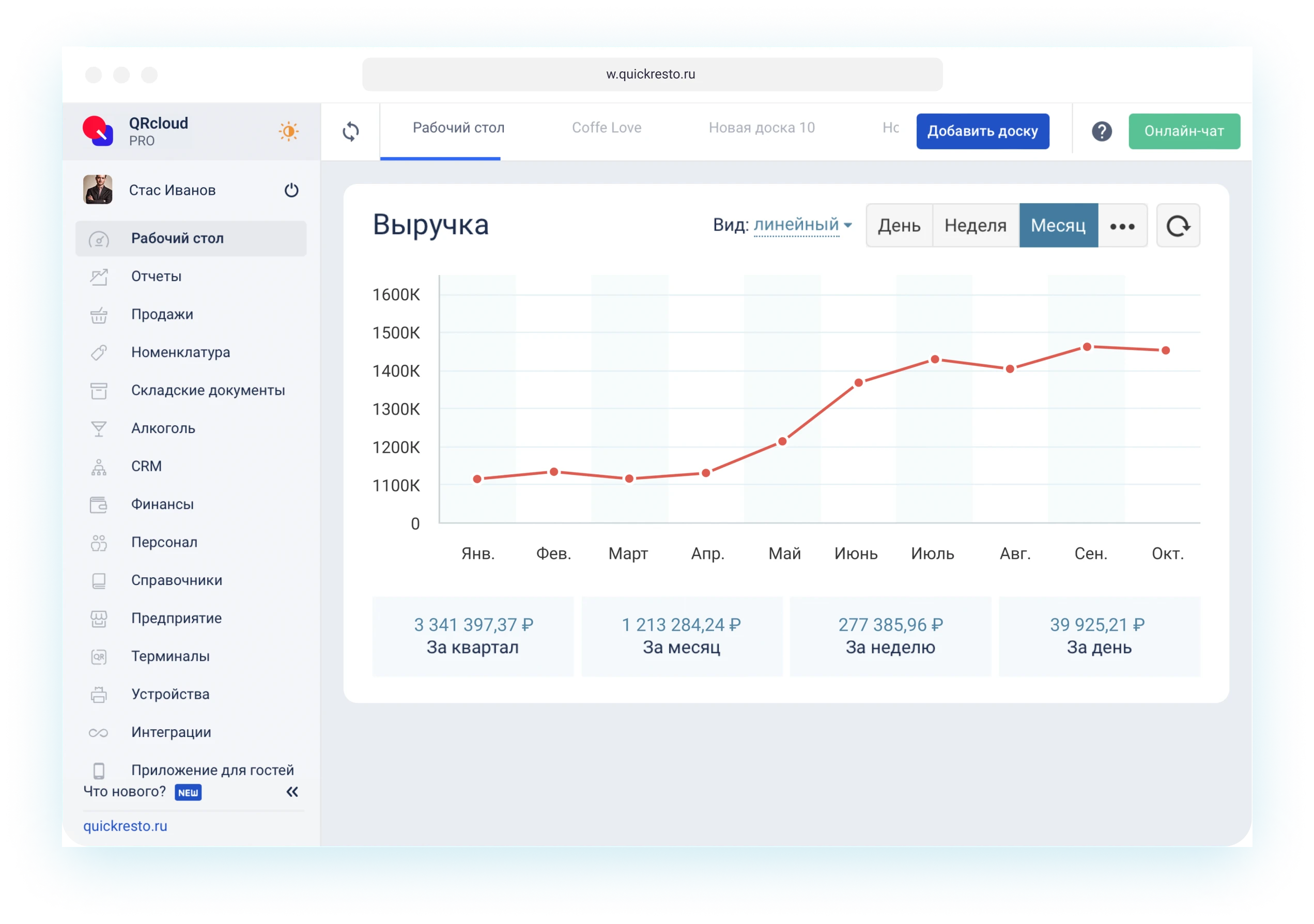Open the Онлайн-чат button
The height and width of the screenshot is (924, 1314).
1183,132
